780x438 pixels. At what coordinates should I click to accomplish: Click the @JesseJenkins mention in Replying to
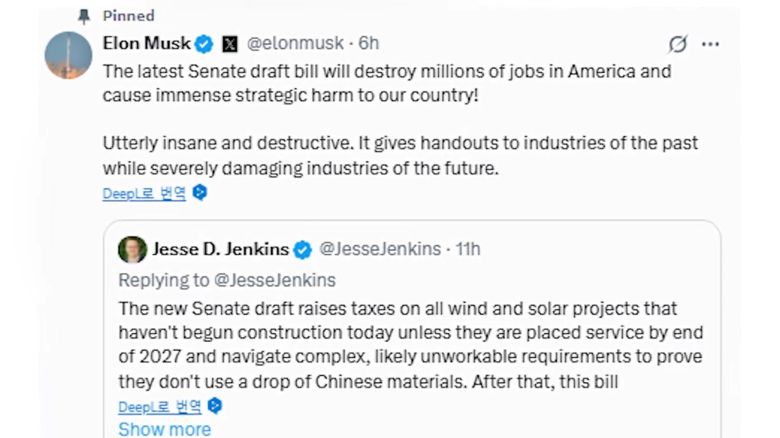[273, 280]
